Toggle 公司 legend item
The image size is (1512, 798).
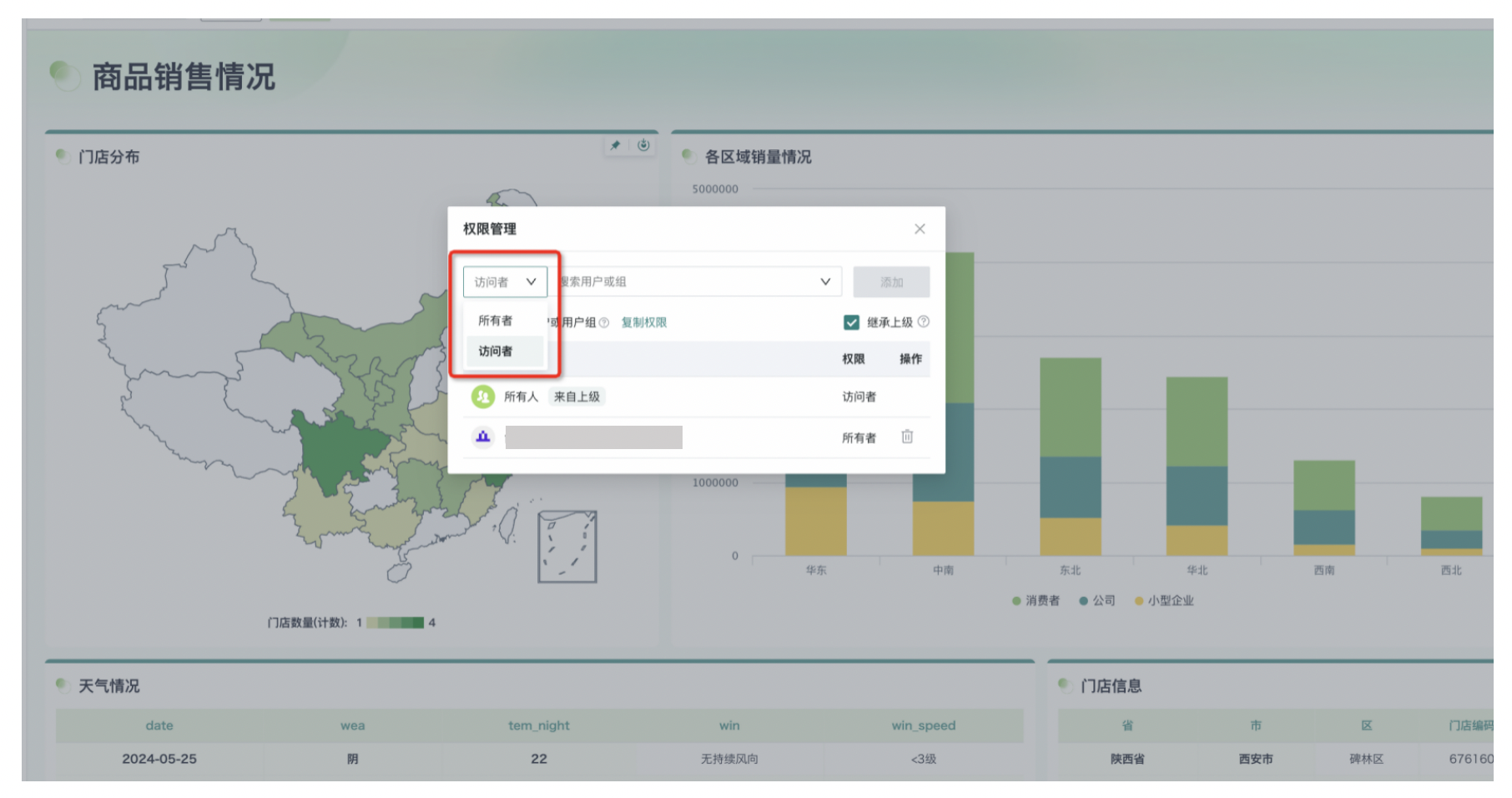tap(1097, 600)
